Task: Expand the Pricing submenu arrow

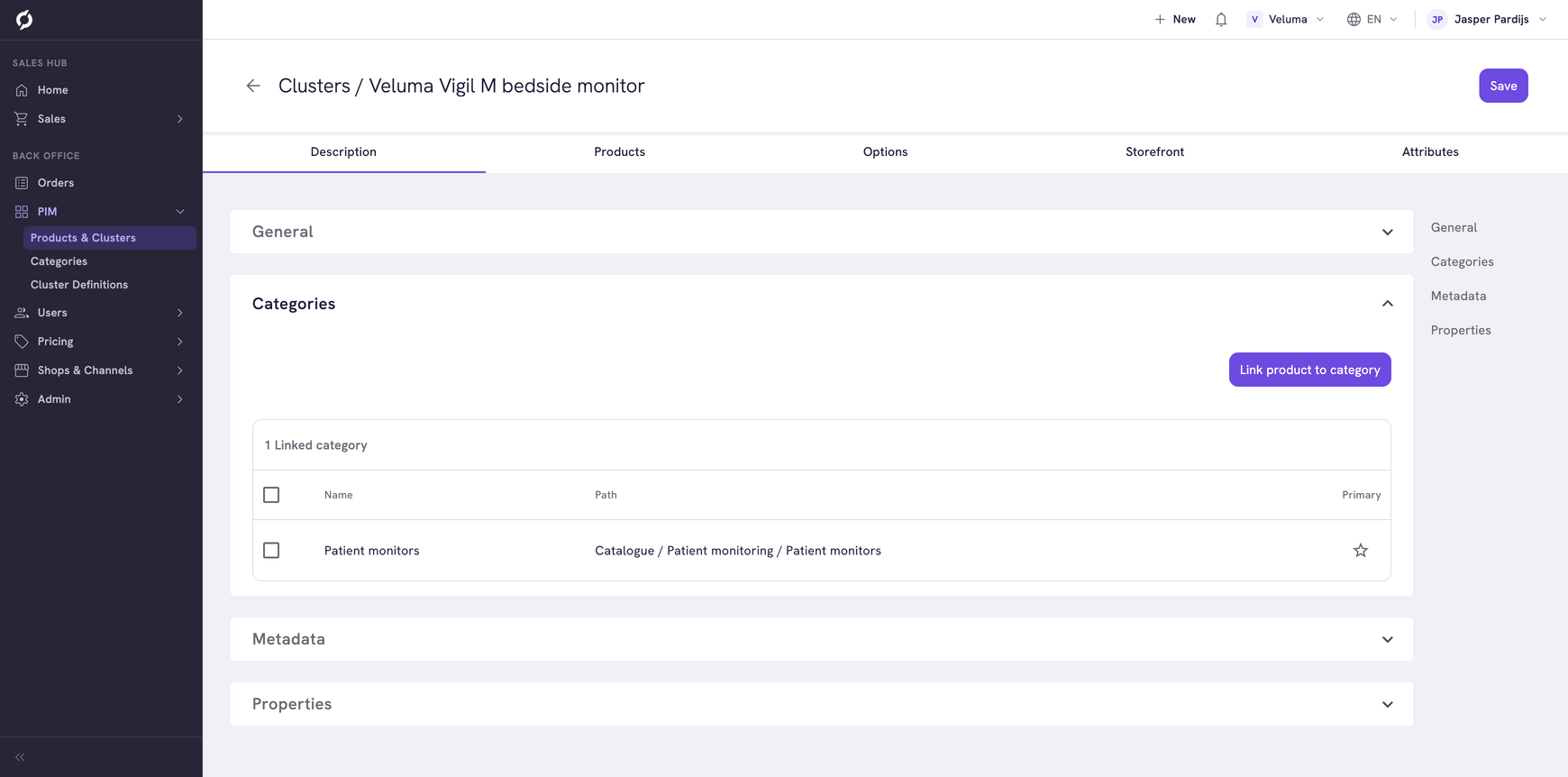Action: [x=180, y=342]
